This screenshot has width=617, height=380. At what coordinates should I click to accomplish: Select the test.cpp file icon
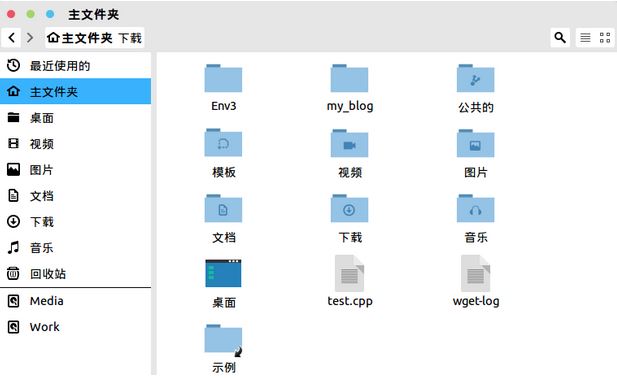point(349,273)
